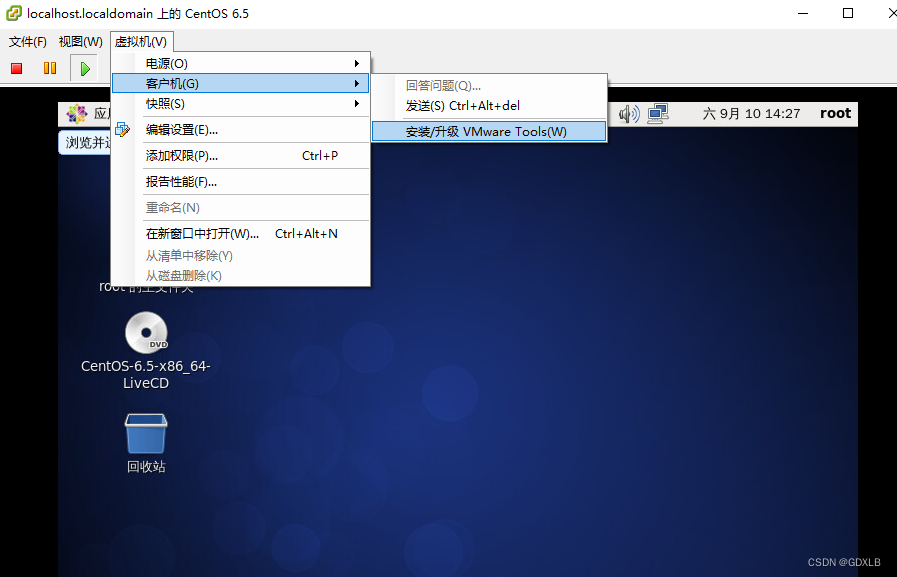The image size is (897, 577).
Task: Click the network status icon in guest panel
Action: pyautogui.click(x=658, y=114)
